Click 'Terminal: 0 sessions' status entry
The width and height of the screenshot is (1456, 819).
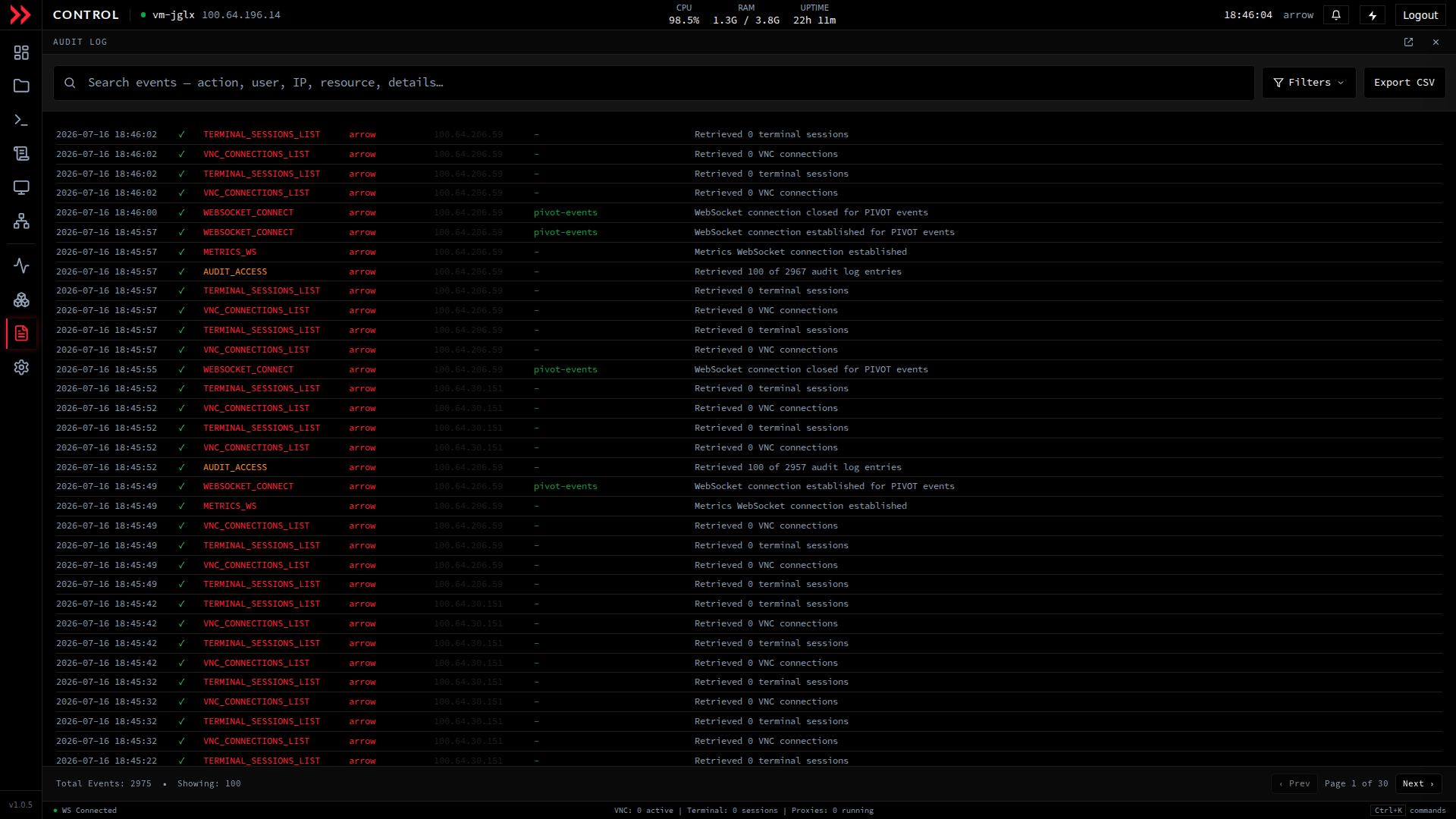click(733, 810)
